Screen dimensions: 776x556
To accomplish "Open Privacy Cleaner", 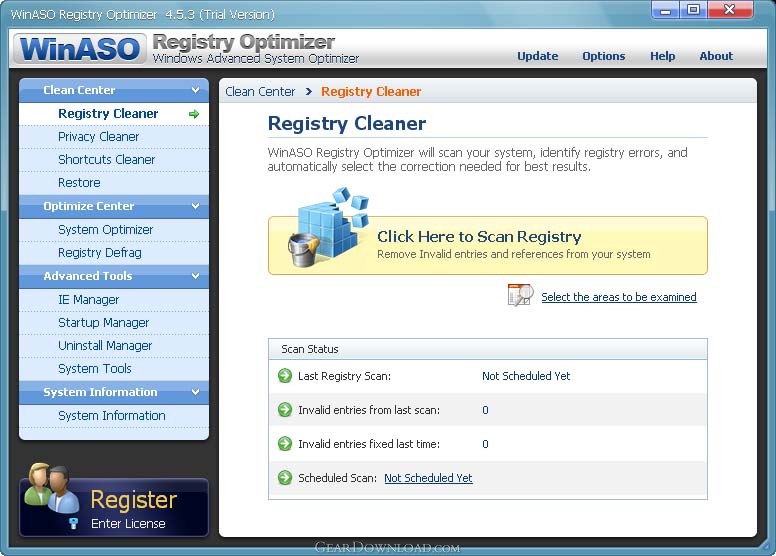I will click(x=114, y=137).
